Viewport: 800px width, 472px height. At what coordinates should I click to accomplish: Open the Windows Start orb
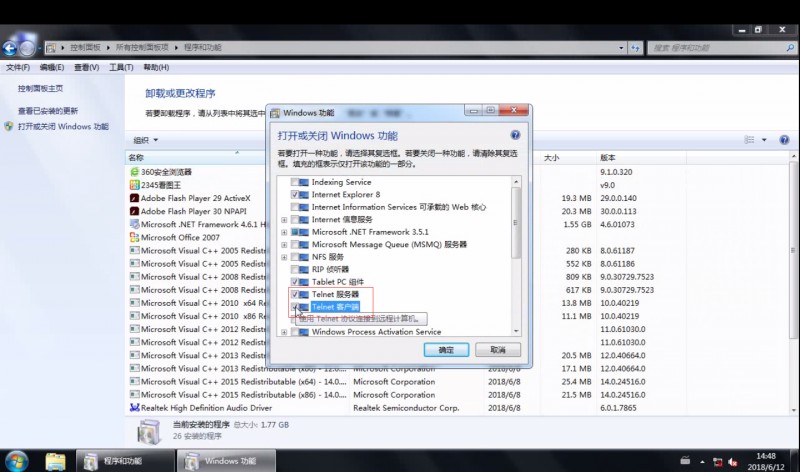click(16, 461)
